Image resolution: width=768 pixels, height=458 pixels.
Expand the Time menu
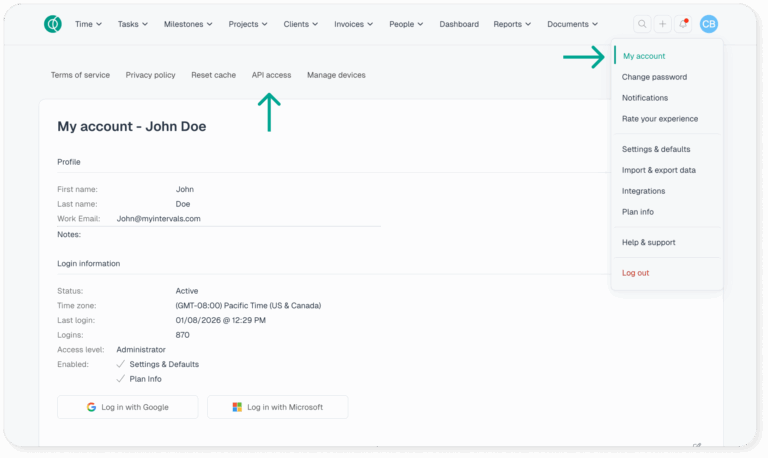[x=88, y=24]
